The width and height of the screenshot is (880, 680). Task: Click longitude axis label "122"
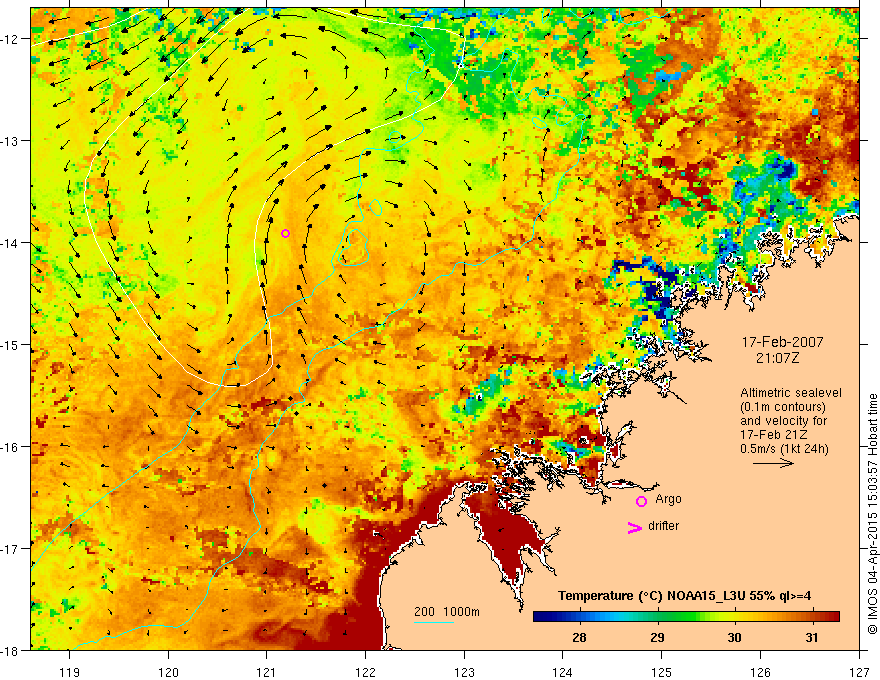365,672
